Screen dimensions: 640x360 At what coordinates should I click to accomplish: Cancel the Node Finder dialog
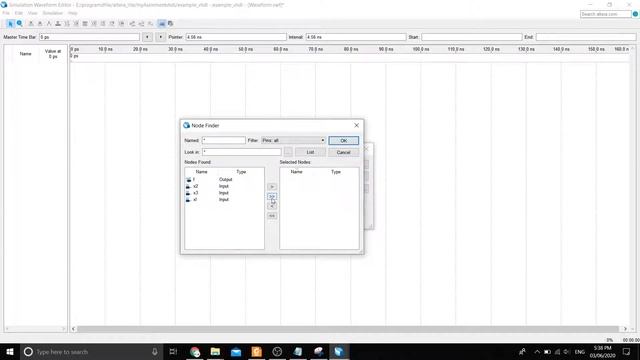coord(344,152)
